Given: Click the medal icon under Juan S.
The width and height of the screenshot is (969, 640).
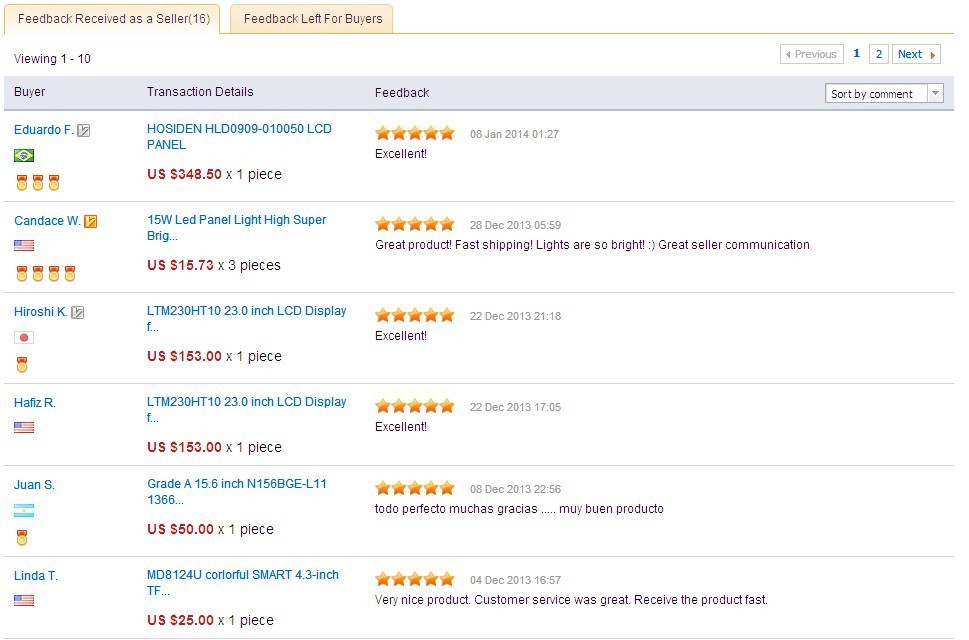Looking at the screenshot, I should tap(22, 538).
